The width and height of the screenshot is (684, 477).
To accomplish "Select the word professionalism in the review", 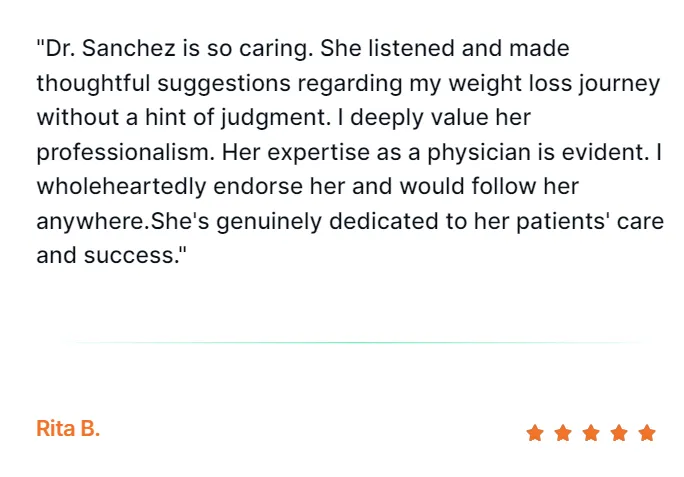I will [126, 153].
